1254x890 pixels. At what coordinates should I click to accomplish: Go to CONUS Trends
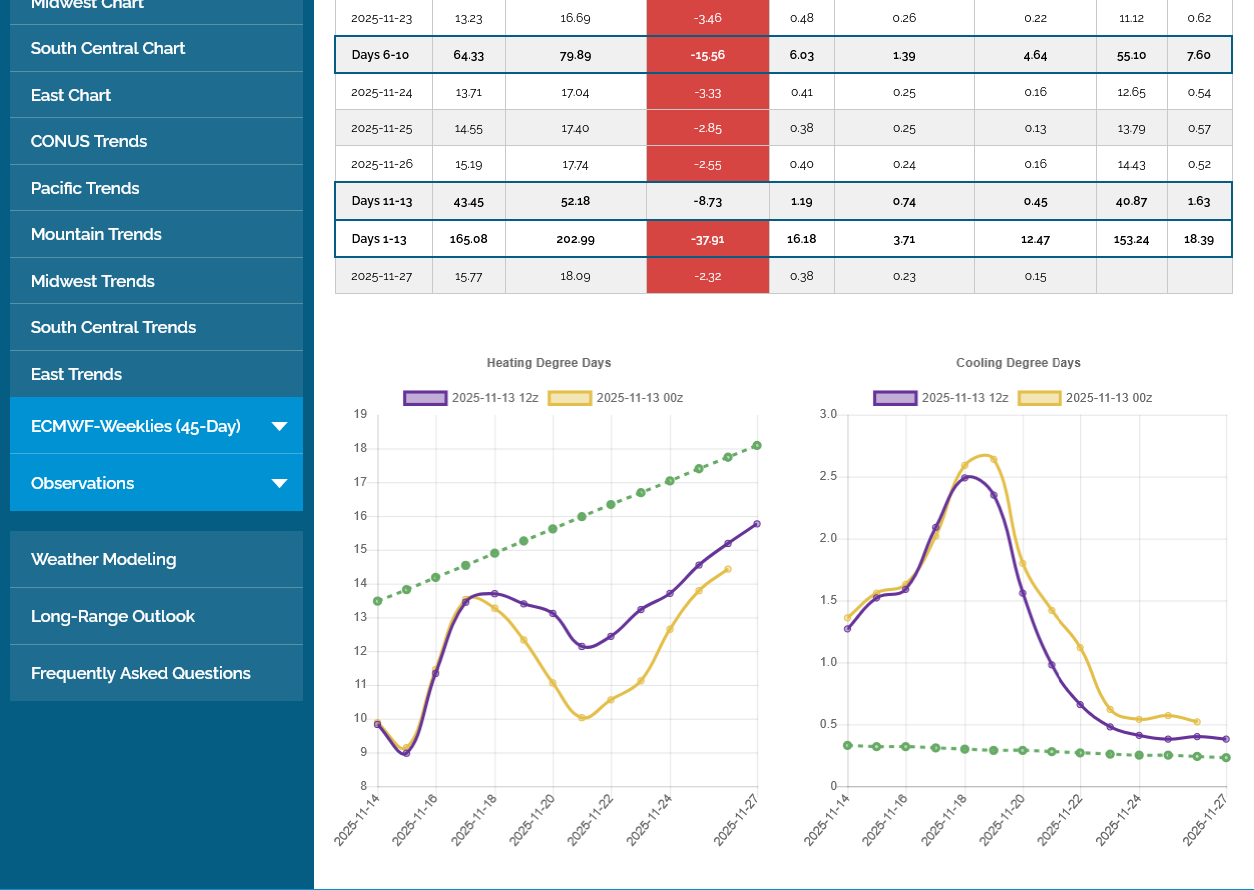click(89, 141)
